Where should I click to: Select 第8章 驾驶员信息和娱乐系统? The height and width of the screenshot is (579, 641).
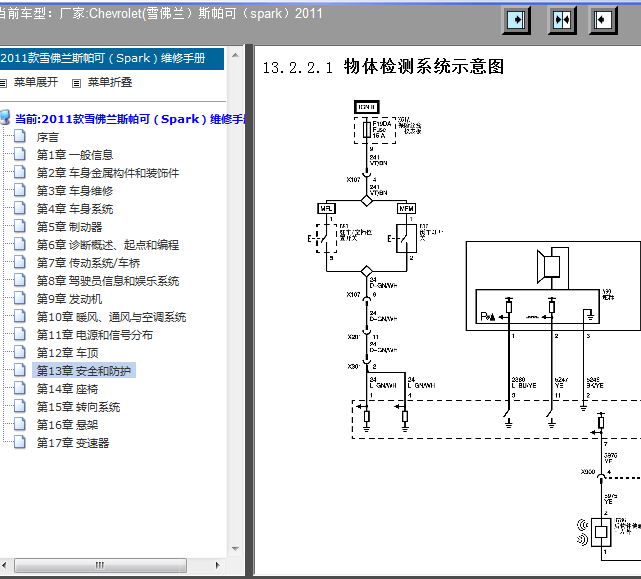point(108,281)
